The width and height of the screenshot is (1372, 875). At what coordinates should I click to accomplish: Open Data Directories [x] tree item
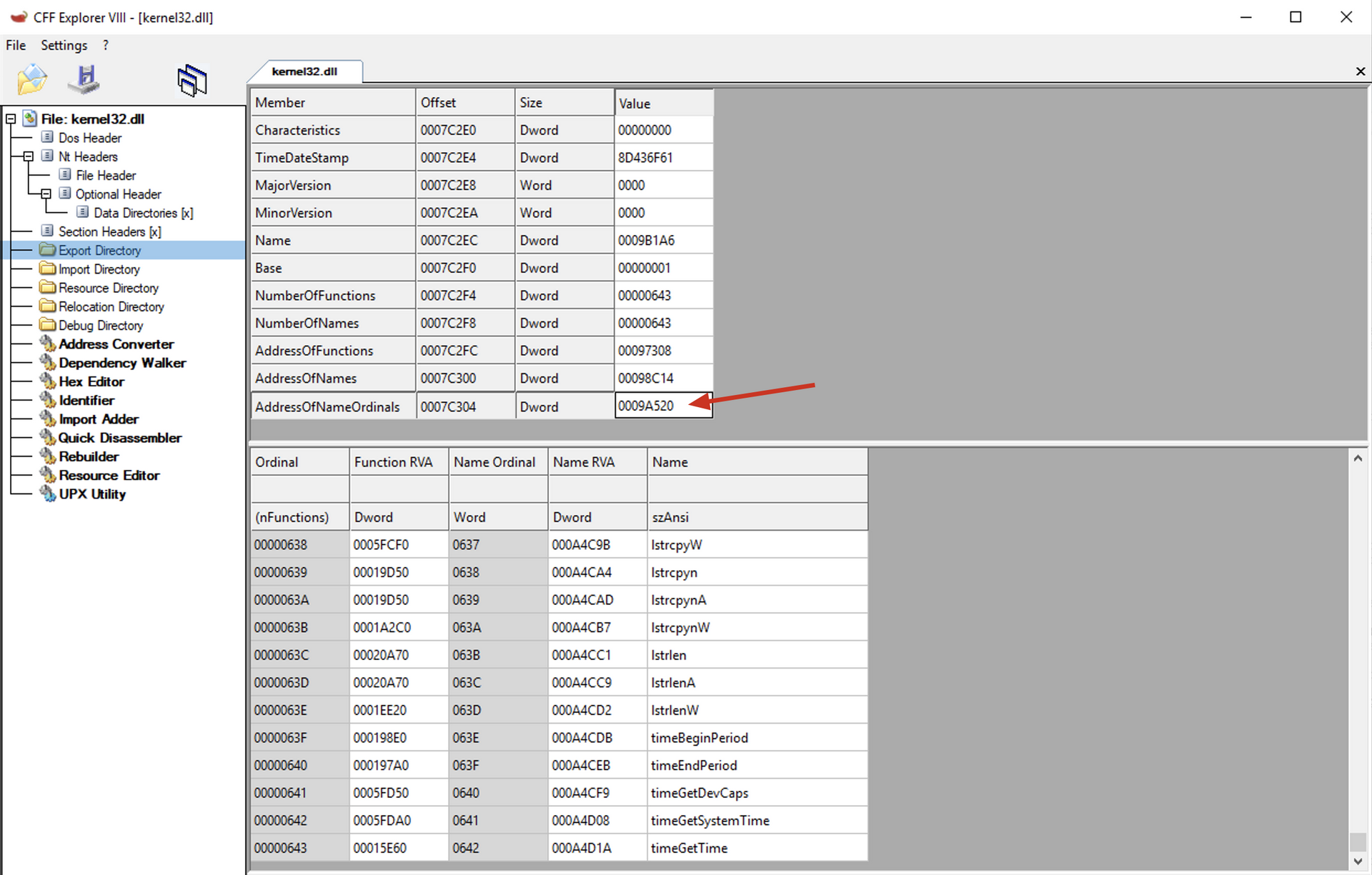143,213
